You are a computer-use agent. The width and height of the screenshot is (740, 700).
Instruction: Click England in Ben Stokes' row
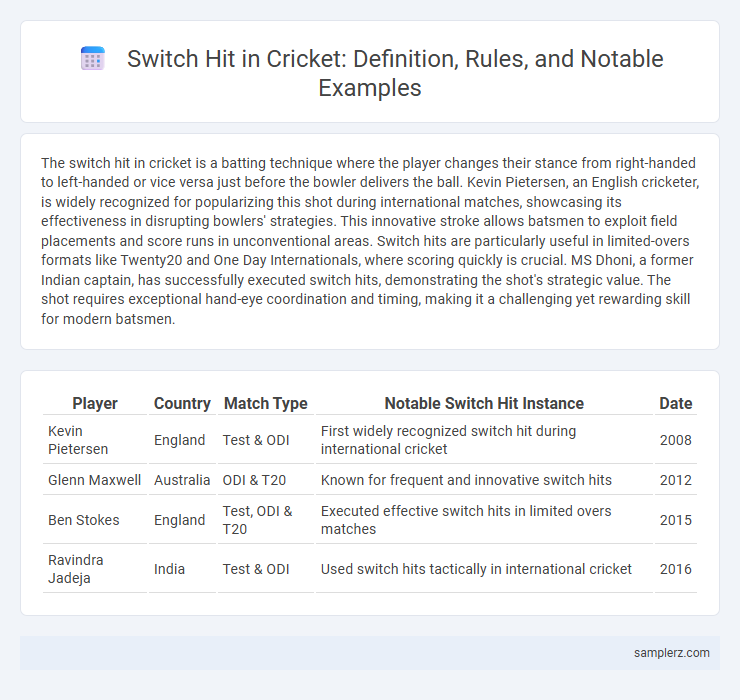[x=182, y=520]
